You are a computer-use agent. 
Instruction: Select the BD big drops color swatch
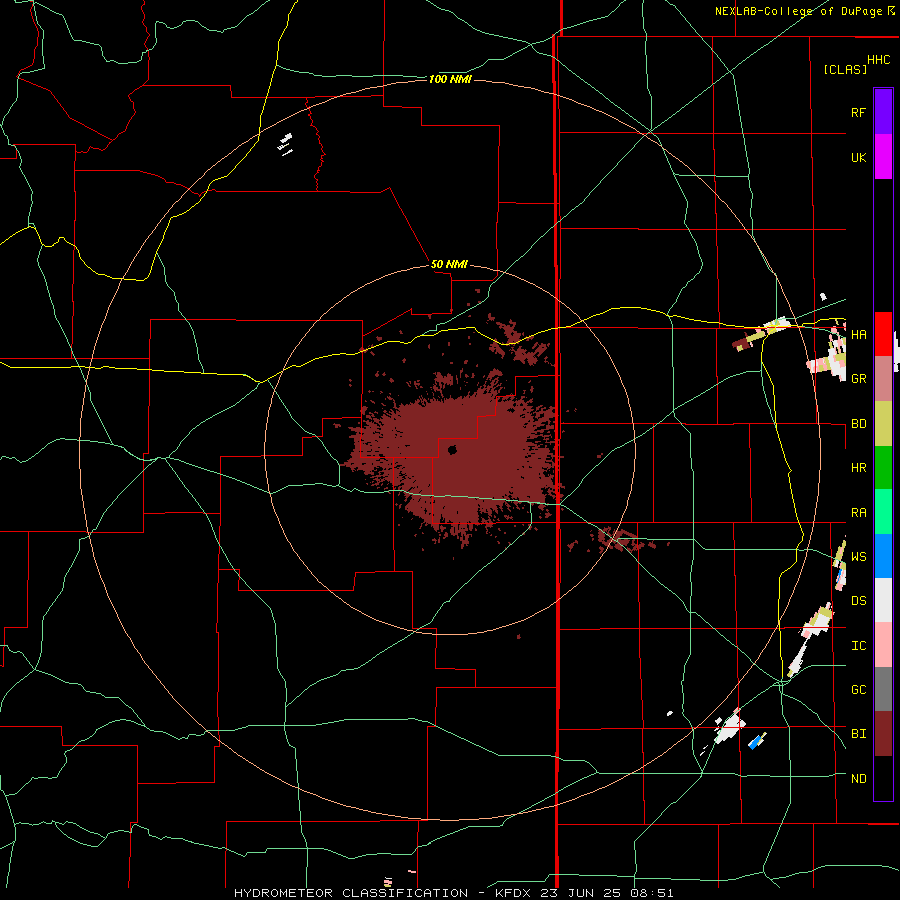tap(883, 424)
